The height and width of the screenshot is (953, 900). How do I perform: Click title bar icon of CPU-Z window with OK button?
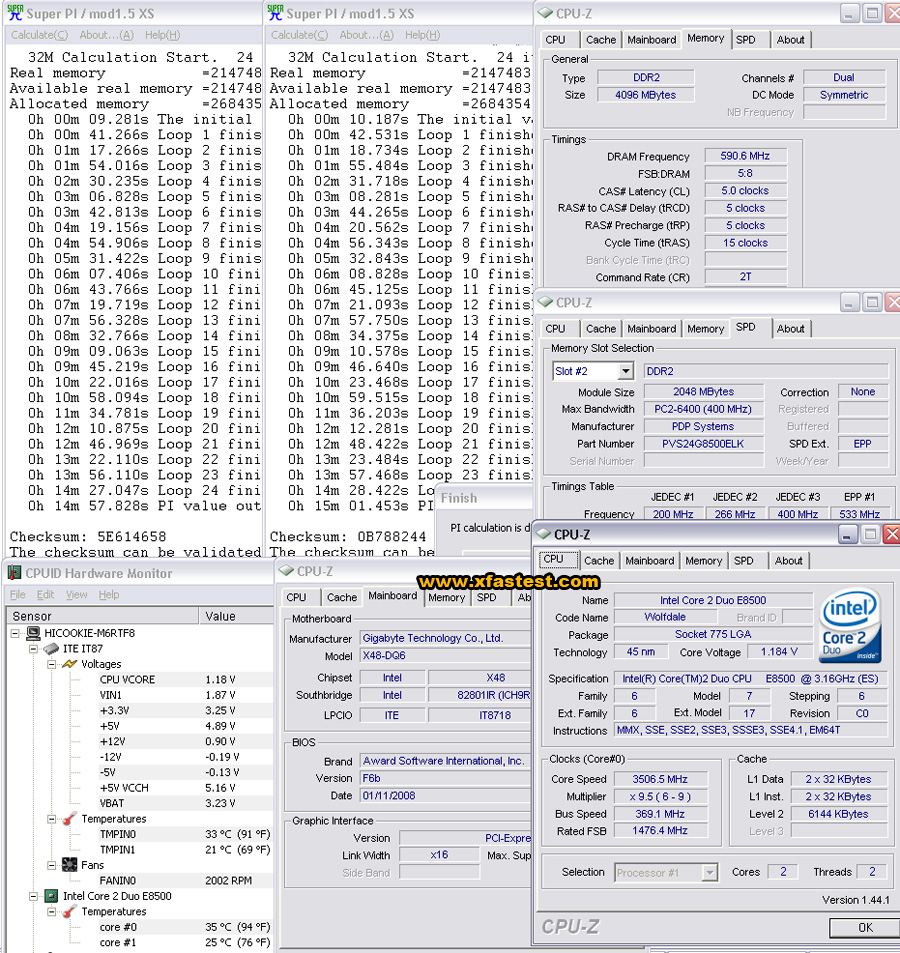pyautogui.click(x=543, y=534)
